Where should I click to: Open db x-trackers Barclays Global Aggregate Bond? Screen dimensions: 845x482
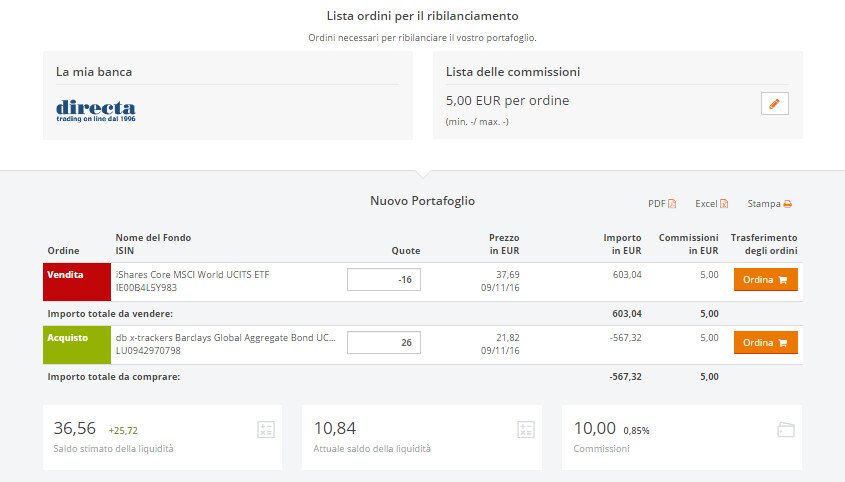225,337
